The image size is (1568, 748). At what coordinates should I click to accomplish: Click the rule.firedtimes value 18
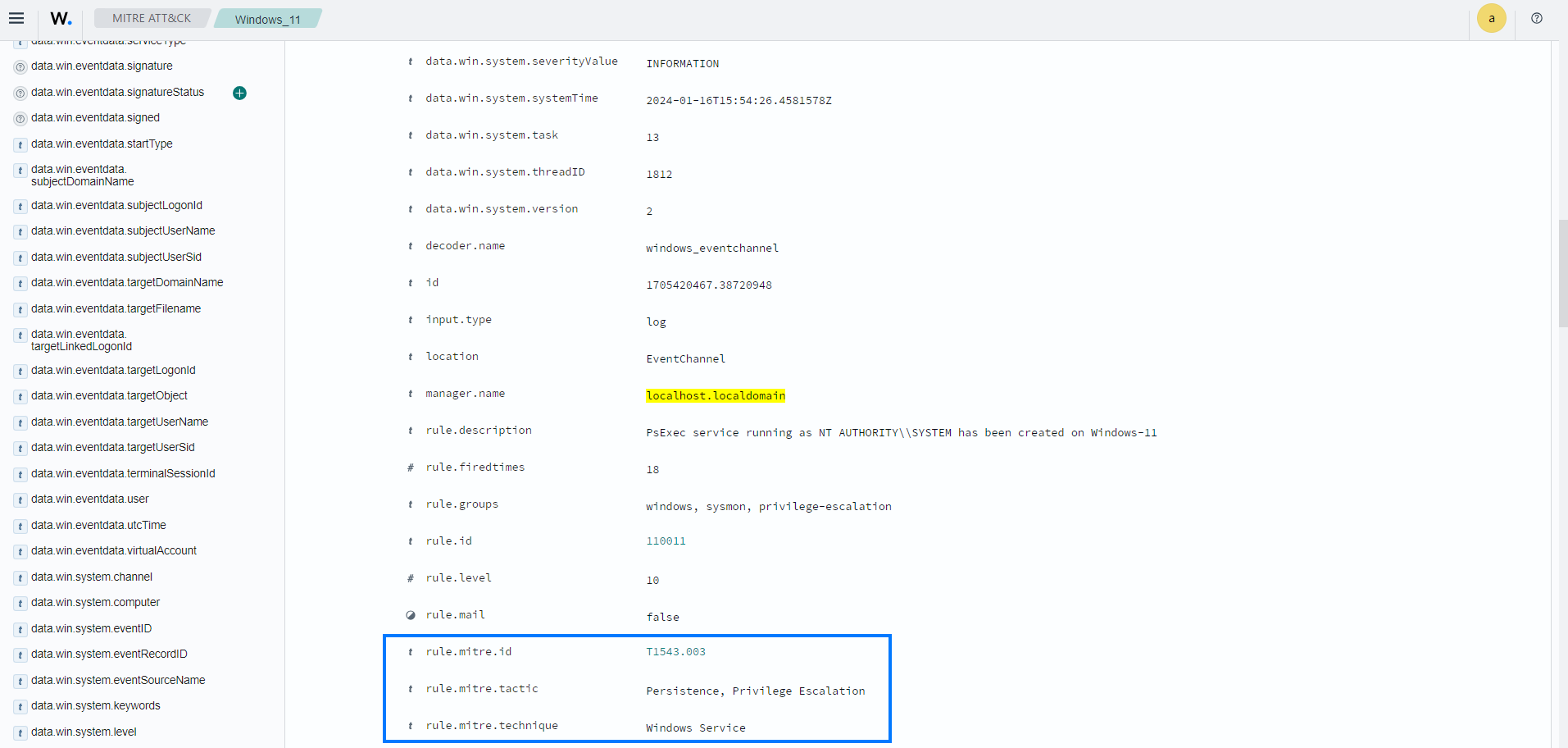point(652,470)
